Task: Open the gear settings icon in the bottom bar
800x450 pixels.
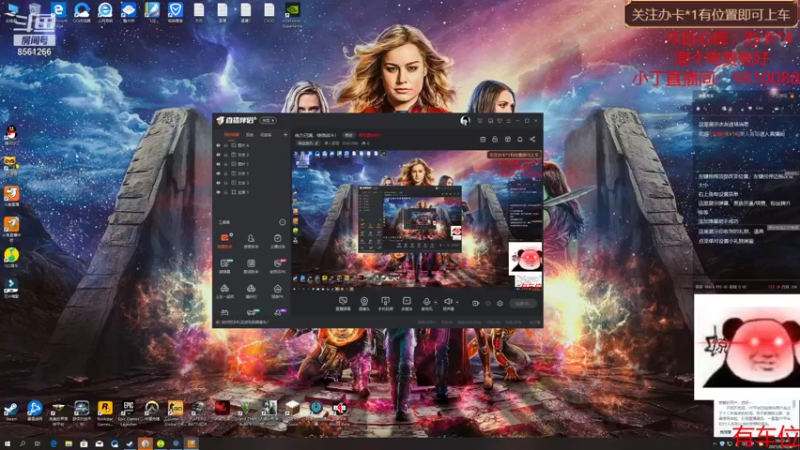Action: (x=499, y=303)
